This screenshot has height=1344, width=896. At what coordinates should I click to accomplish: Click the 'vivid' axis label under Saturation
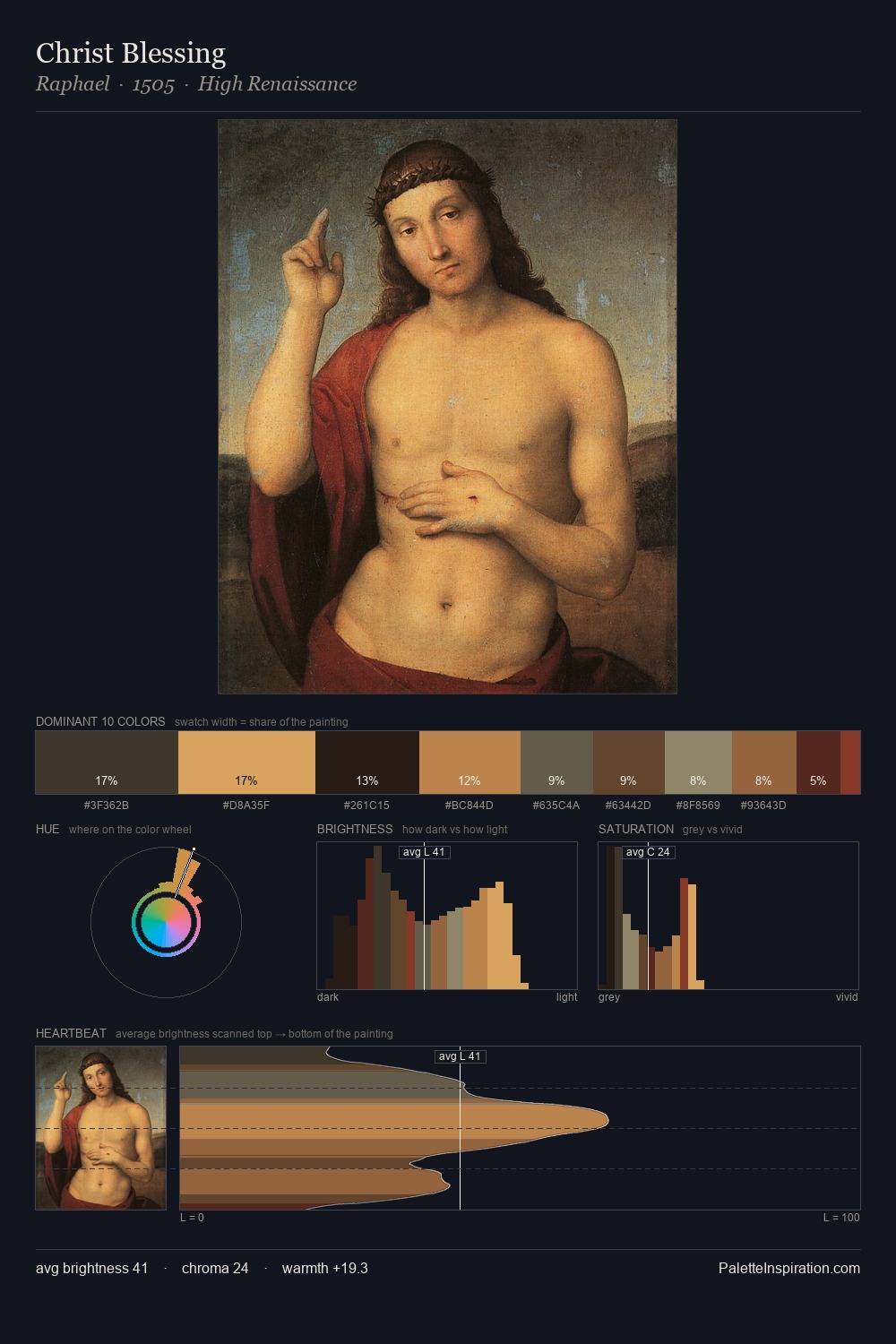click(x=847, y=997)
